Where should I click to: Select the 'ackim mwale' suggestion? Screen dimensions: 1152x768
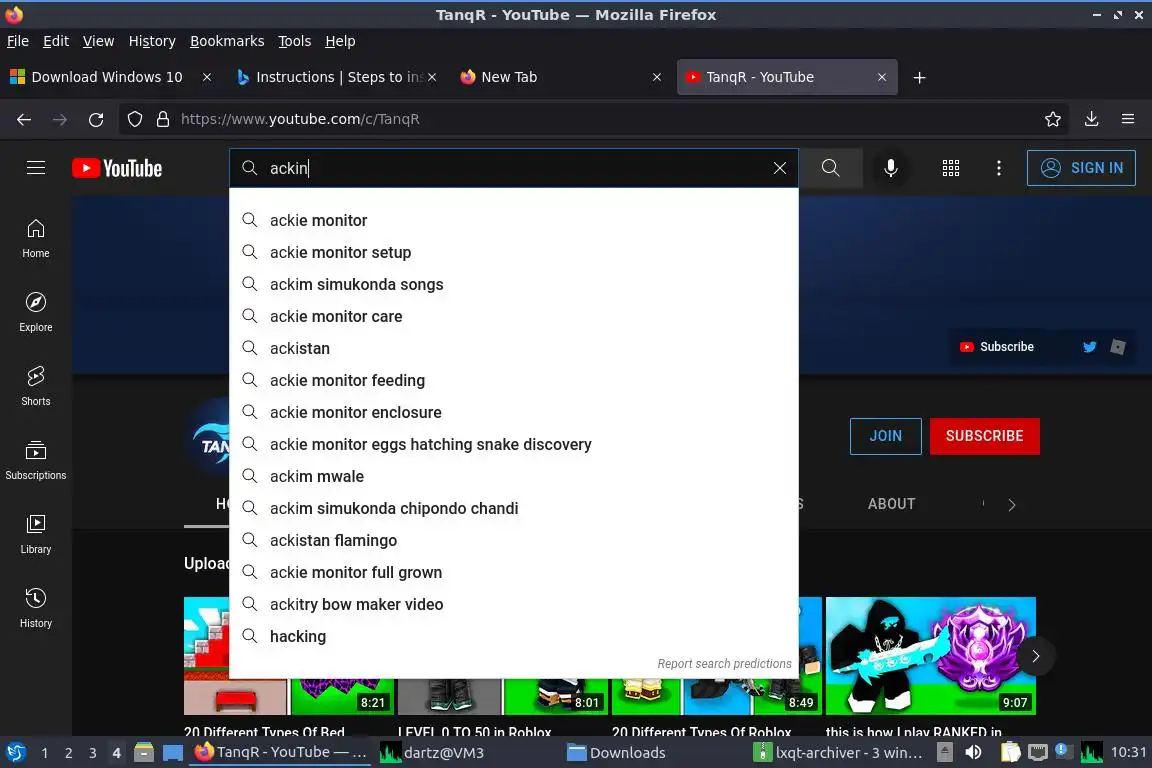pos(514,476)
